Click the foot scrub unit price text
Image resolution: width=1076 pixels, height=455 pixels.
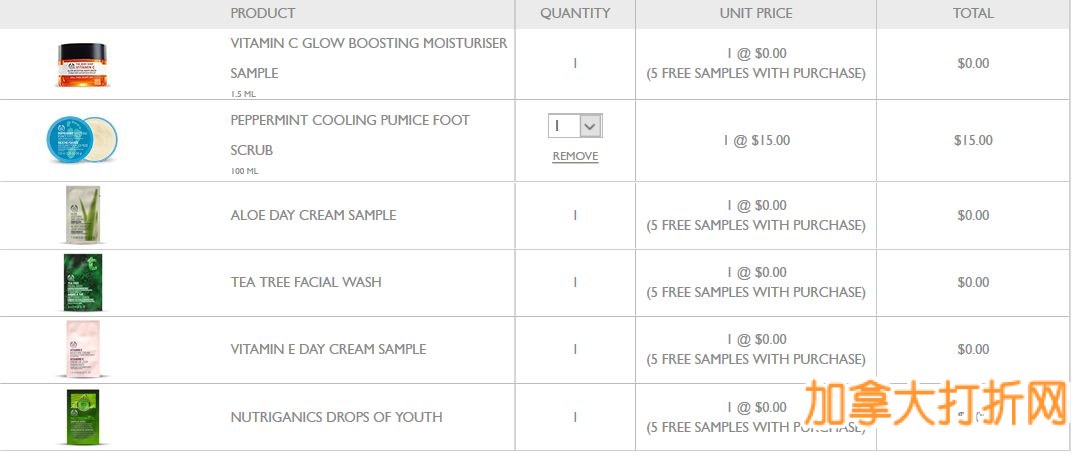pyautogui.click(x=756, y=140)
